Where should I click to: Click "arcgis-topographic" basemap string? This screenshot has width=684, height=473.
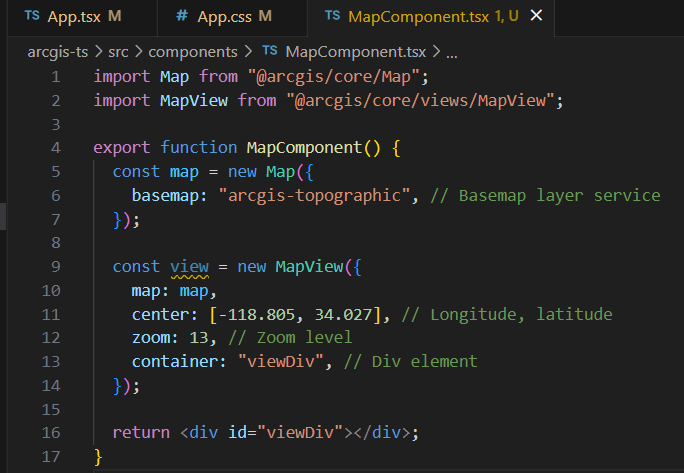click(x=314, y=195)
